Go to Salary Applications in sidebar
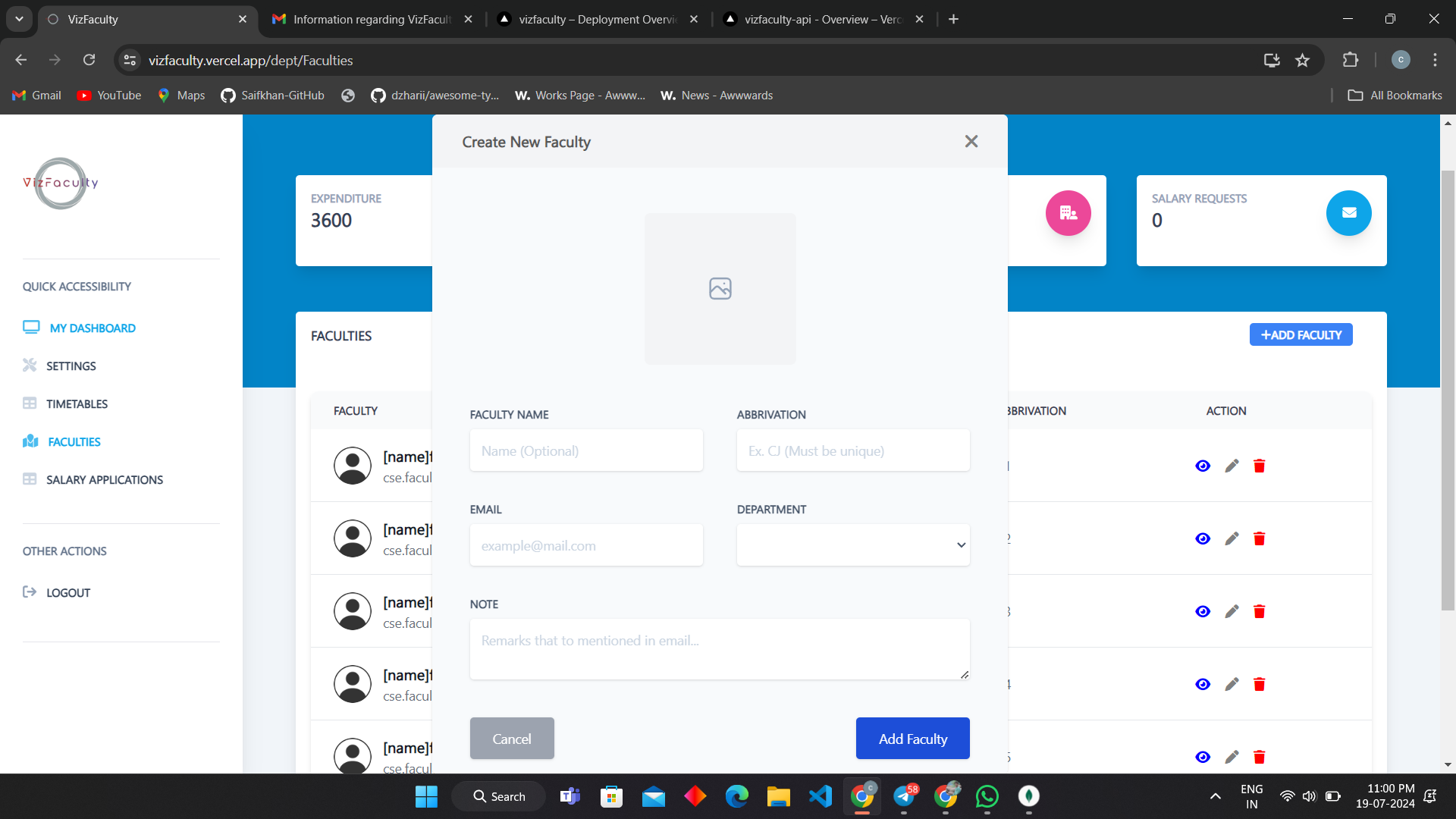1456x819 pixels. [x=104, y=479]
